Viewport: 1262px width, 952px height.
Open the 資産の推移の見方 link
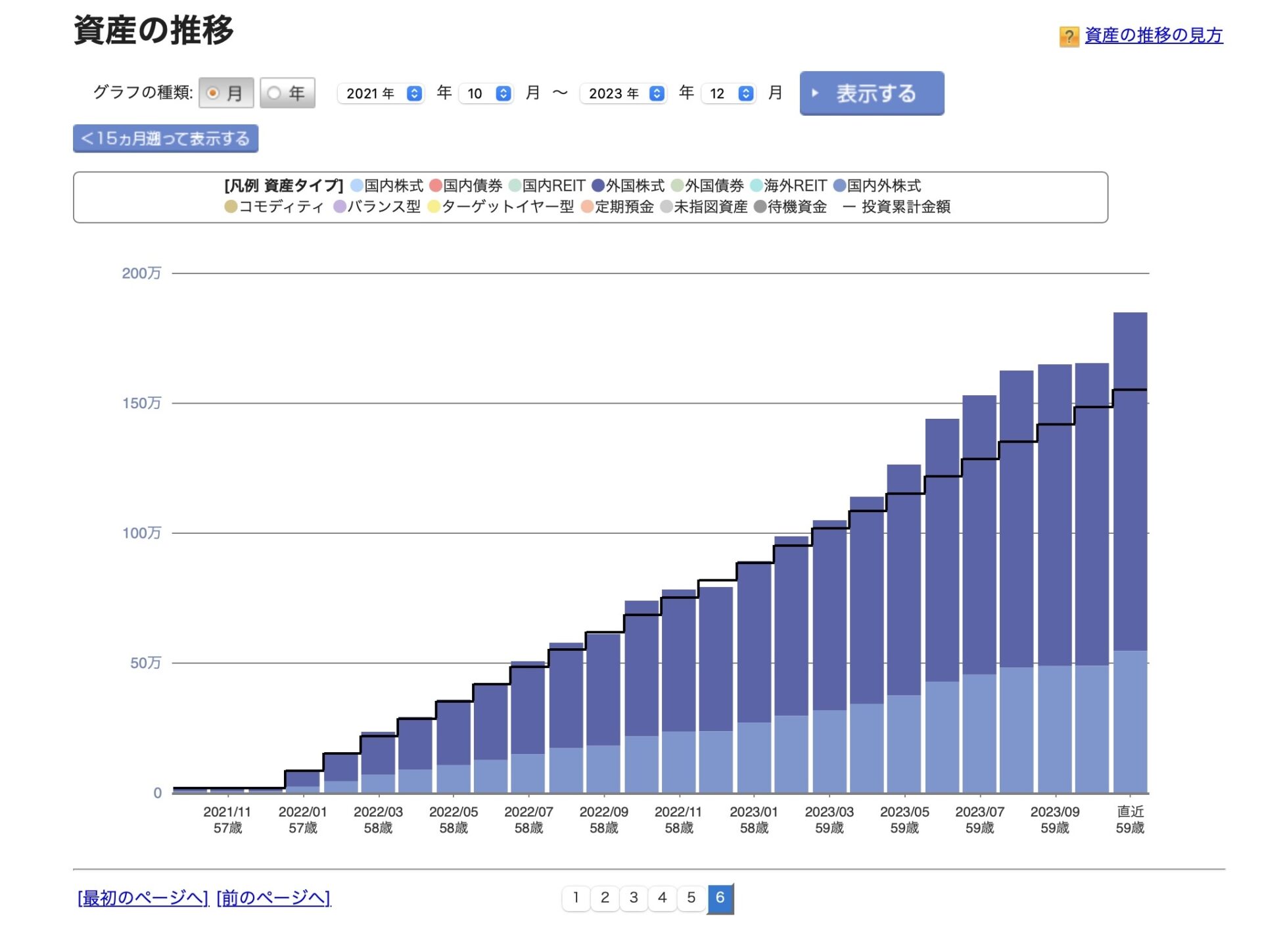pyautogui.click(x=1154, y=36)
